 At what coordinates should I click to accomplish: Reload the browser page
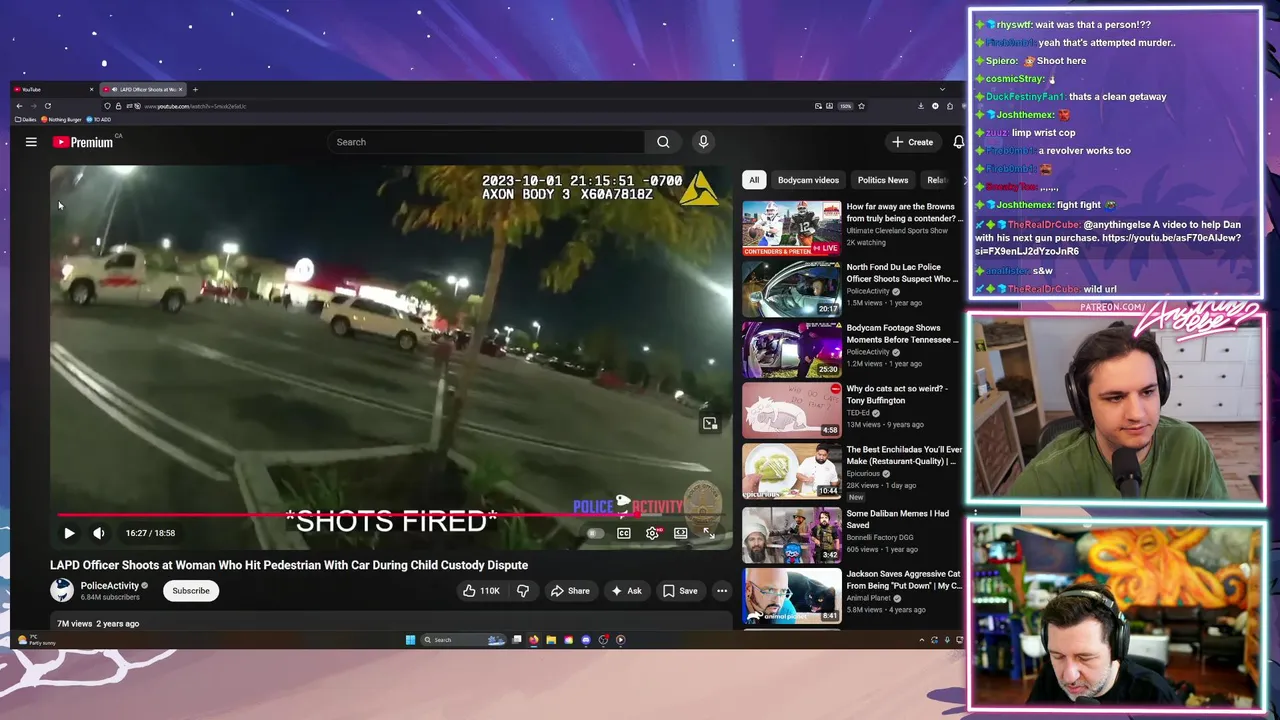click(x=47, y=106)
